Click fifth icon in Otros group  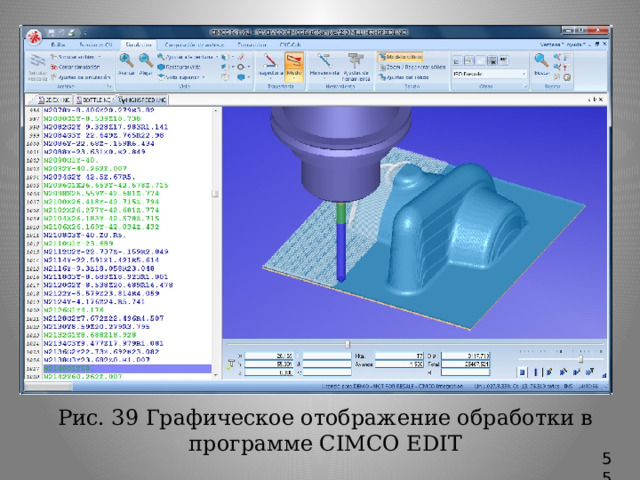click(504, 61)
